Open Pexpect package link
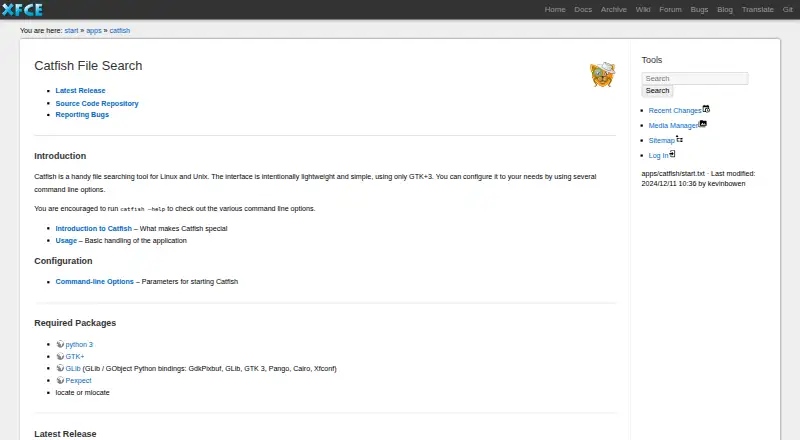The height and width of the screenshot is (440, 800). pos(78,380)
